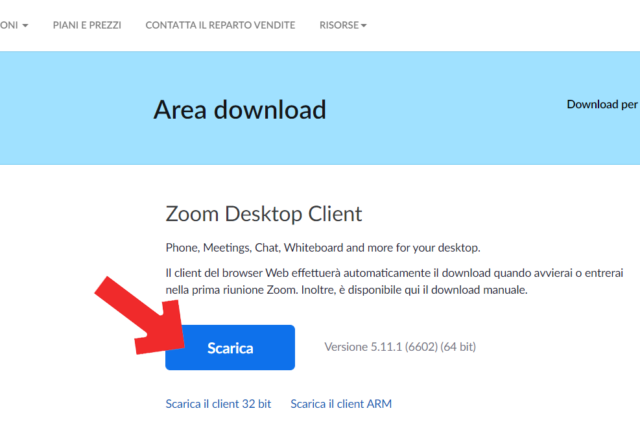Click the Download per text in banner
The height and width of the screenshot is (426, 640).
pyautogui.click(x=602, y=104)
